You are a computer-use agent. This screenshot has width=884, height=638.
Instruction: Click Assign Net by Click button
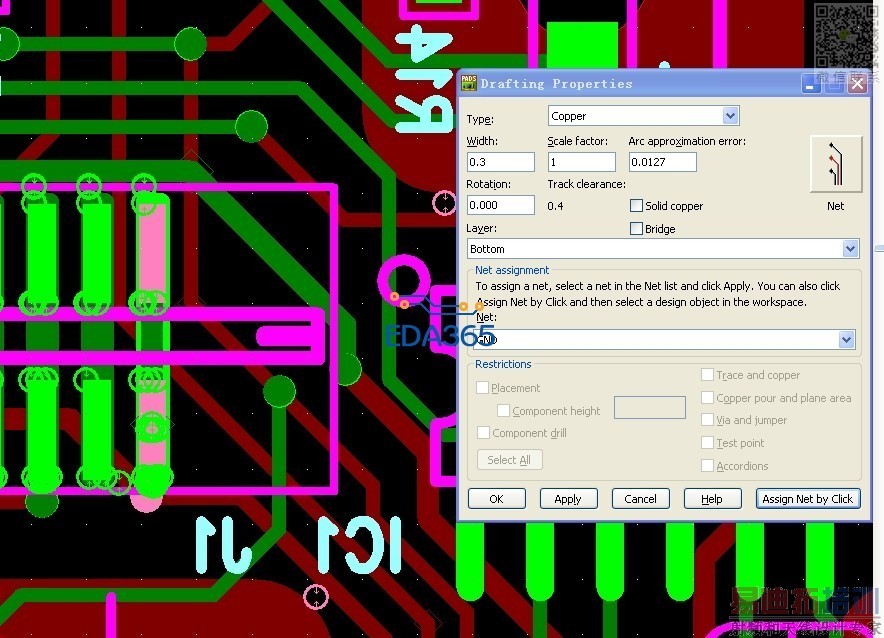(x=808, y=499)
